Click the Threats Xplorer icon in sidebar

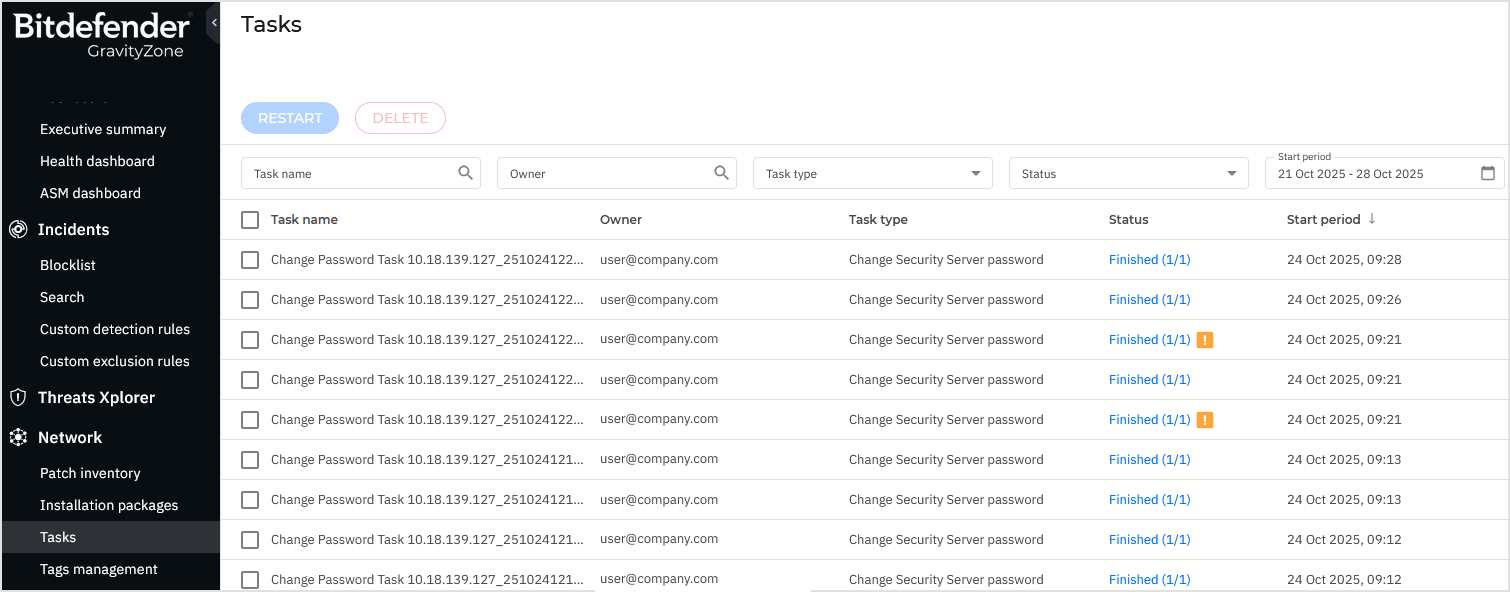pyautogui.click(x=18, y=397)
